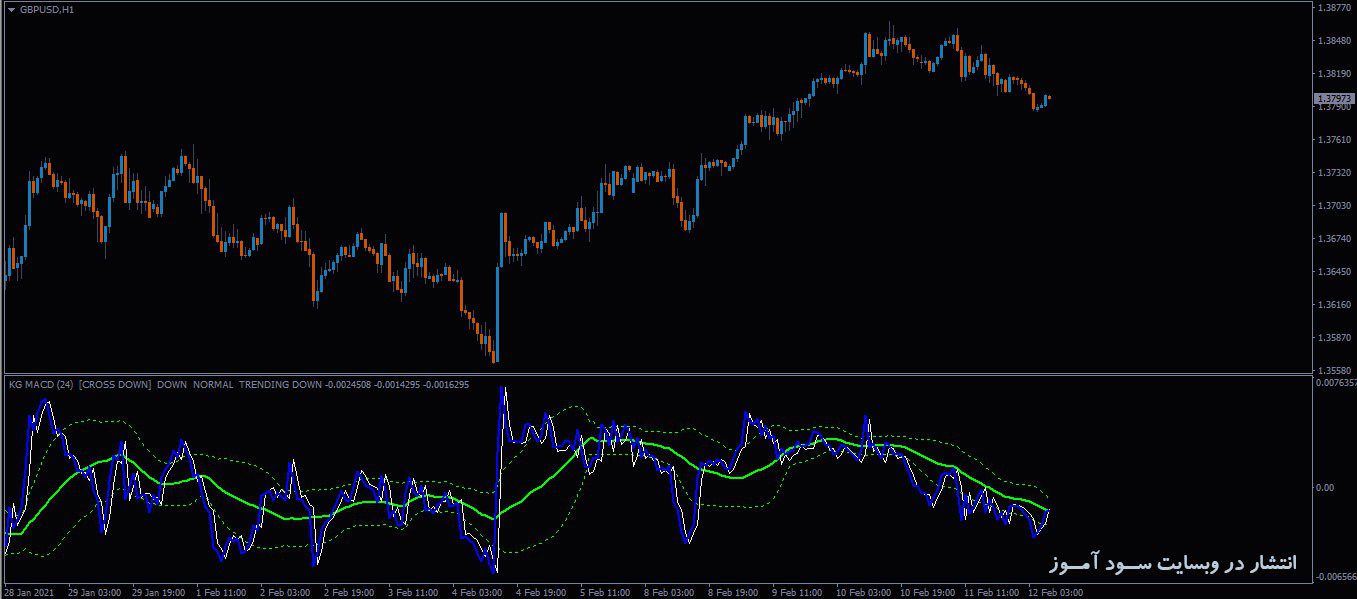The height and width of the screenshot is (599, 1357).
Task: Click the [CROSS DOWN] status text
Action: tap(115, 384)
